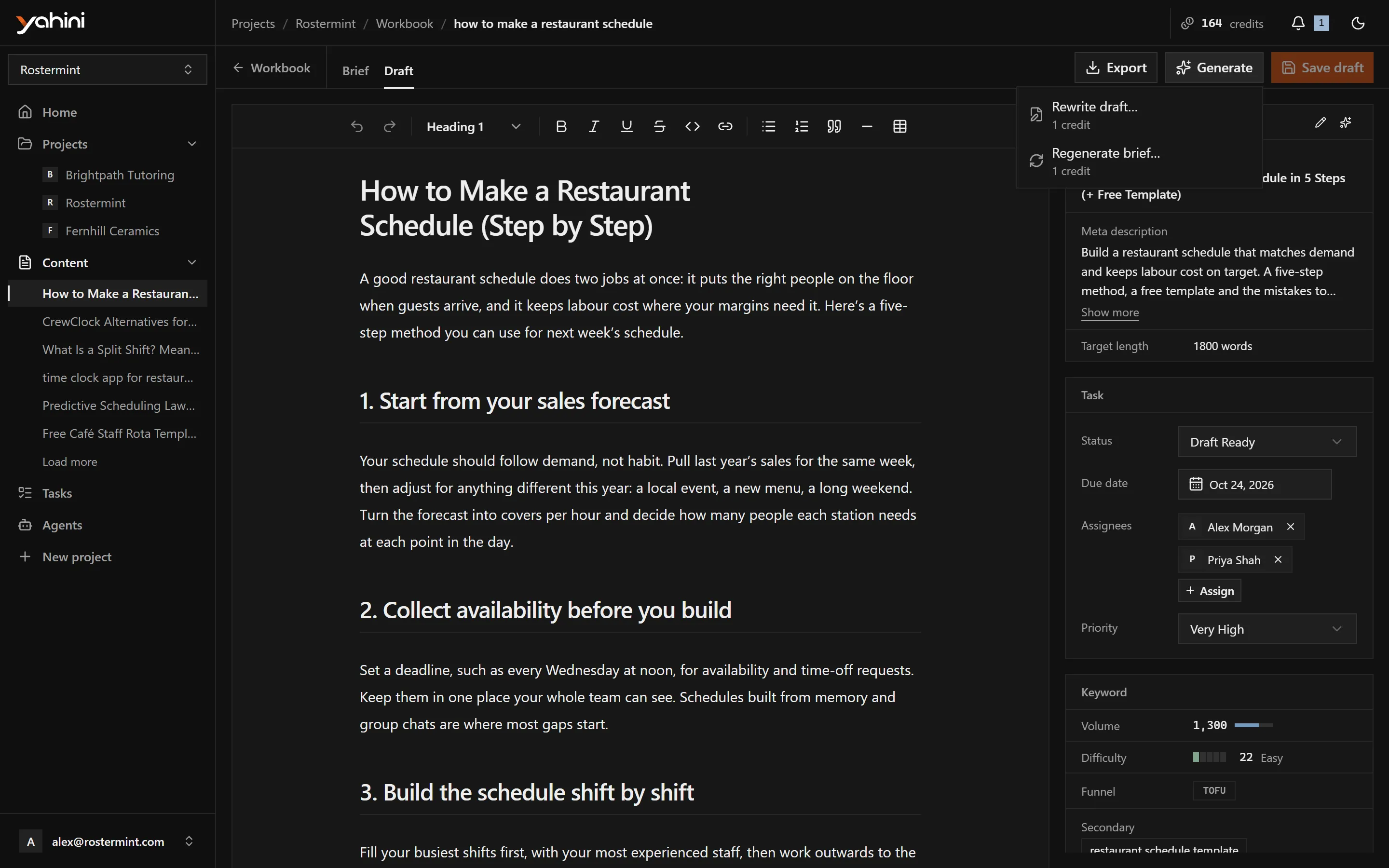
Task: Click the Export button
Action: coord(1115,68)
